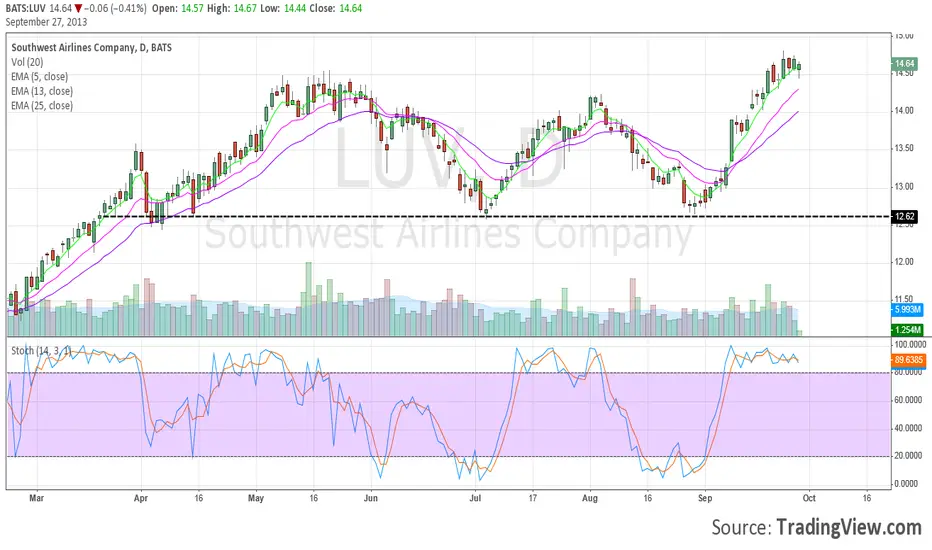Image resolution: width=932 pixels, height=550 pixels.
Task: Select the EMA (13, close) legend entry
Action: click(42, 91)
